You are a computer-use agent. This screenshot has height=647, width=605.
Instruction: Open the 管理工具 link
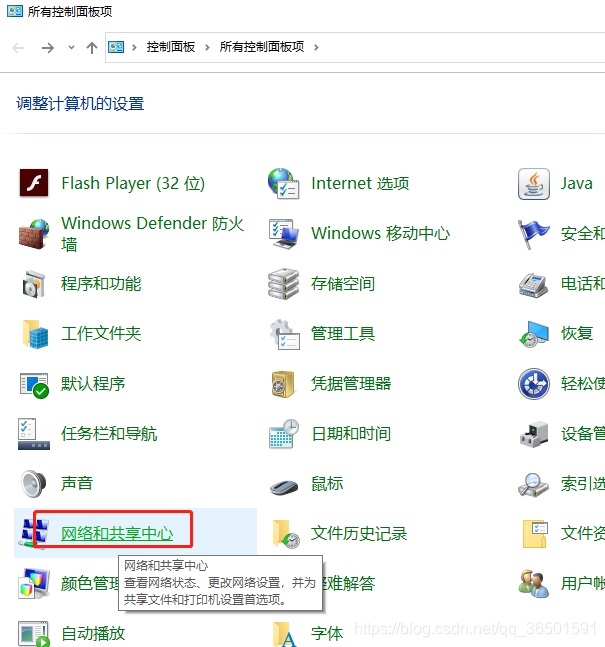343,334
